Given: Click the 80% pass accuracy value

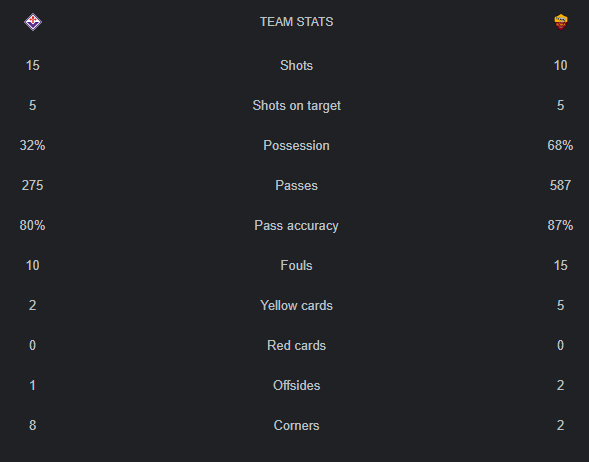Looking at the screenshot, I should tap(32, 225).
